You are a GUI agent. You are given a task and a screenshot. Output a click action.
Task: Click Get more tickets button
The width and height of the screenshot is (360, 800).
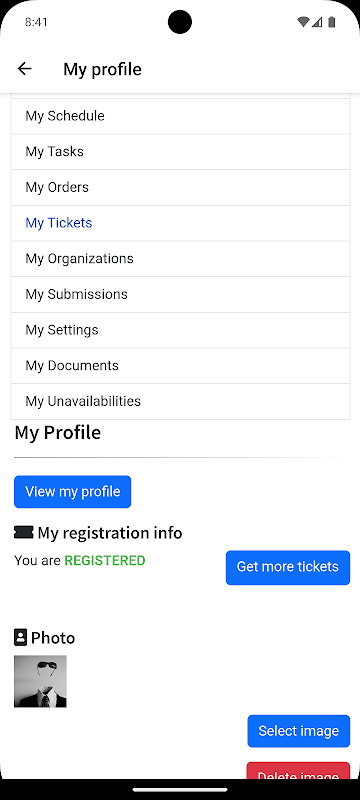(x=288, y=567)
